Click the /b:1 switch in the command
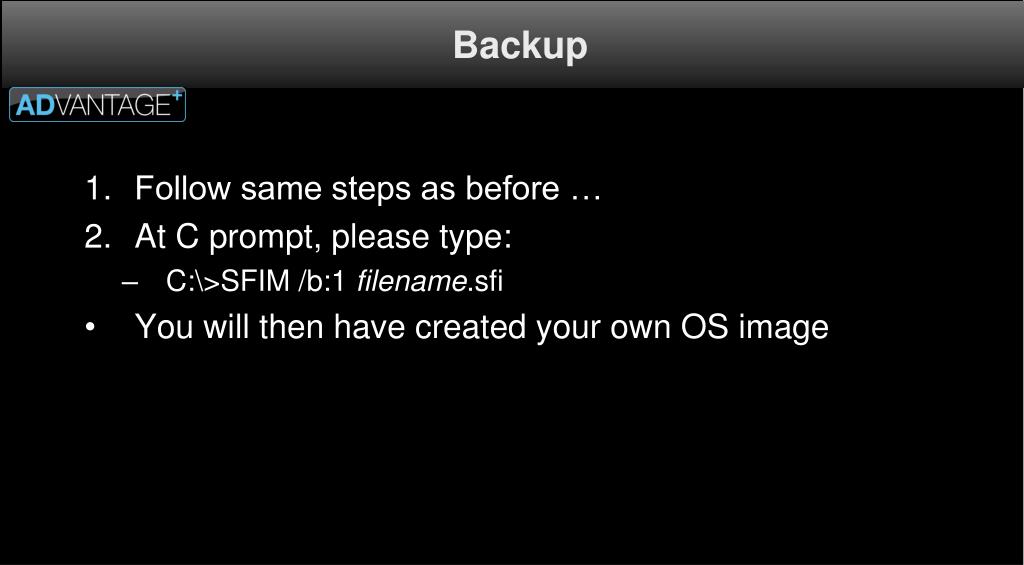This screenshot has width=1024, height=565. (x=321, y=282)
